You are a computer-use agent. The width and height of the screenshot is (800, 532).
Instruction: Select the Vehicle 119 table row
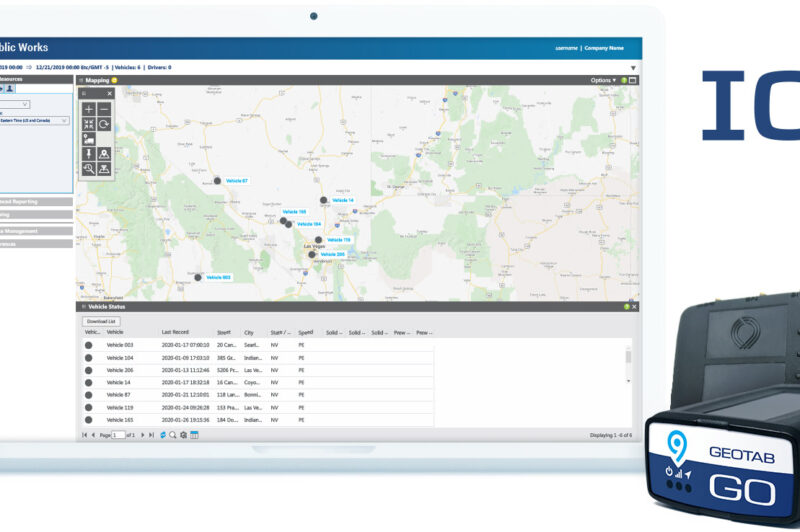coord(258,408)
